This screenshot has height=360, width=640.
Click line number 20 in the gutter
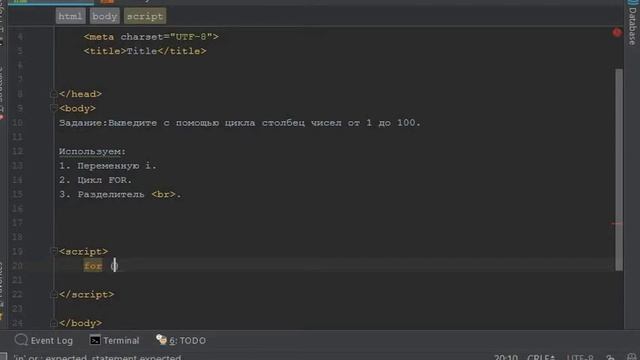(x=17, y=266)
